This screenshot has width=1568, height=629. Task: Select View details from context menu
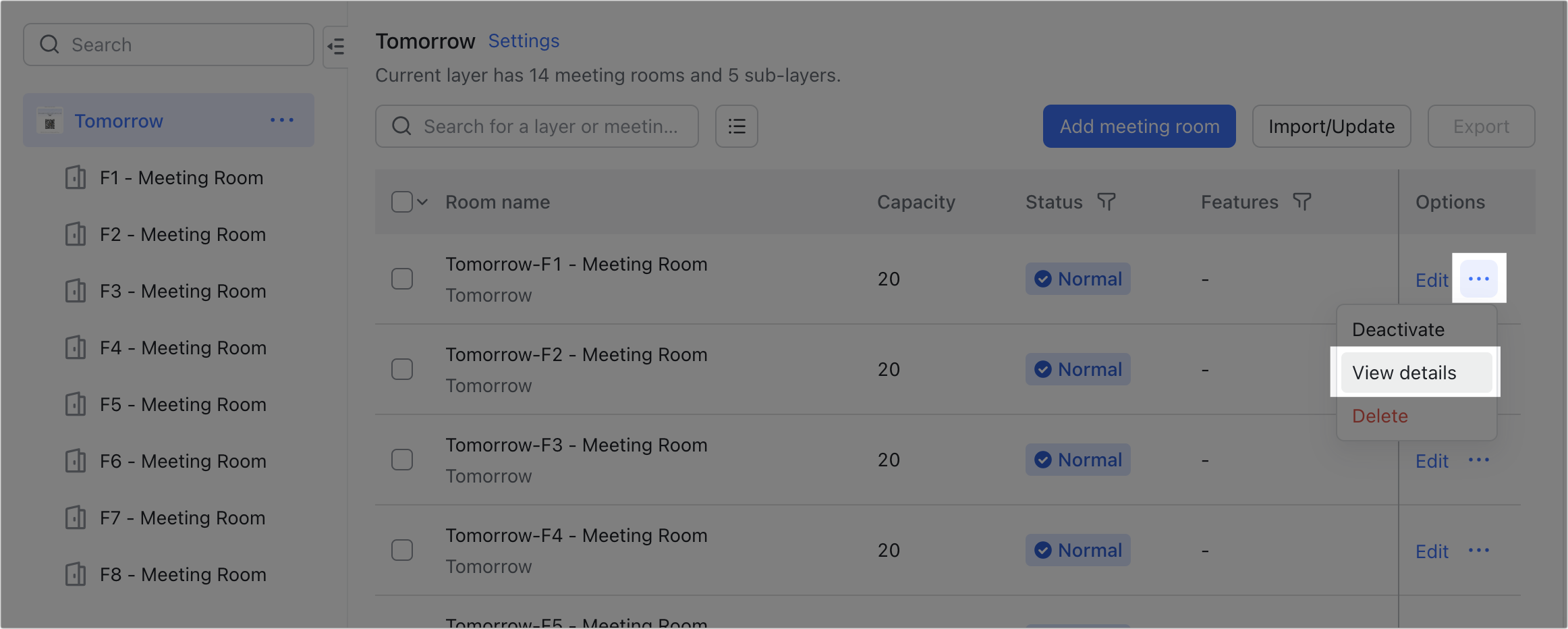coord(1404,373)
